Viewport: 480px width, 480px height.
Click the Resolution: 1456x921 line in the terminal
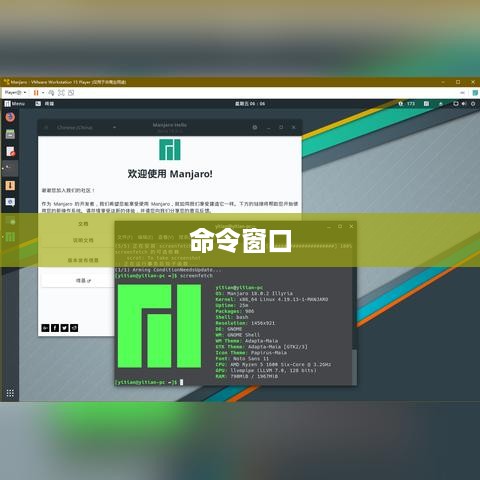245,323
